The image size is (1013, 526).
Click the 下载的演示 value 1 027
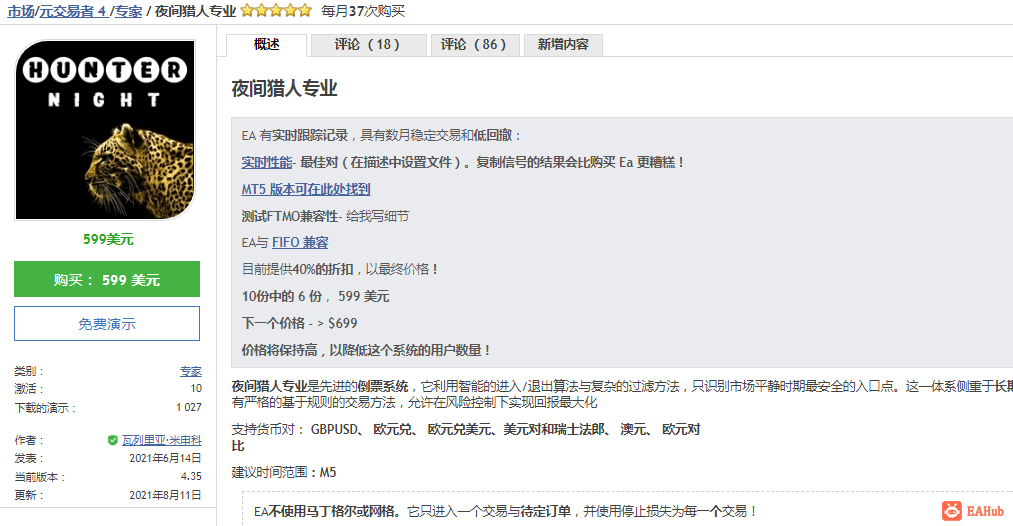(189, 407)
